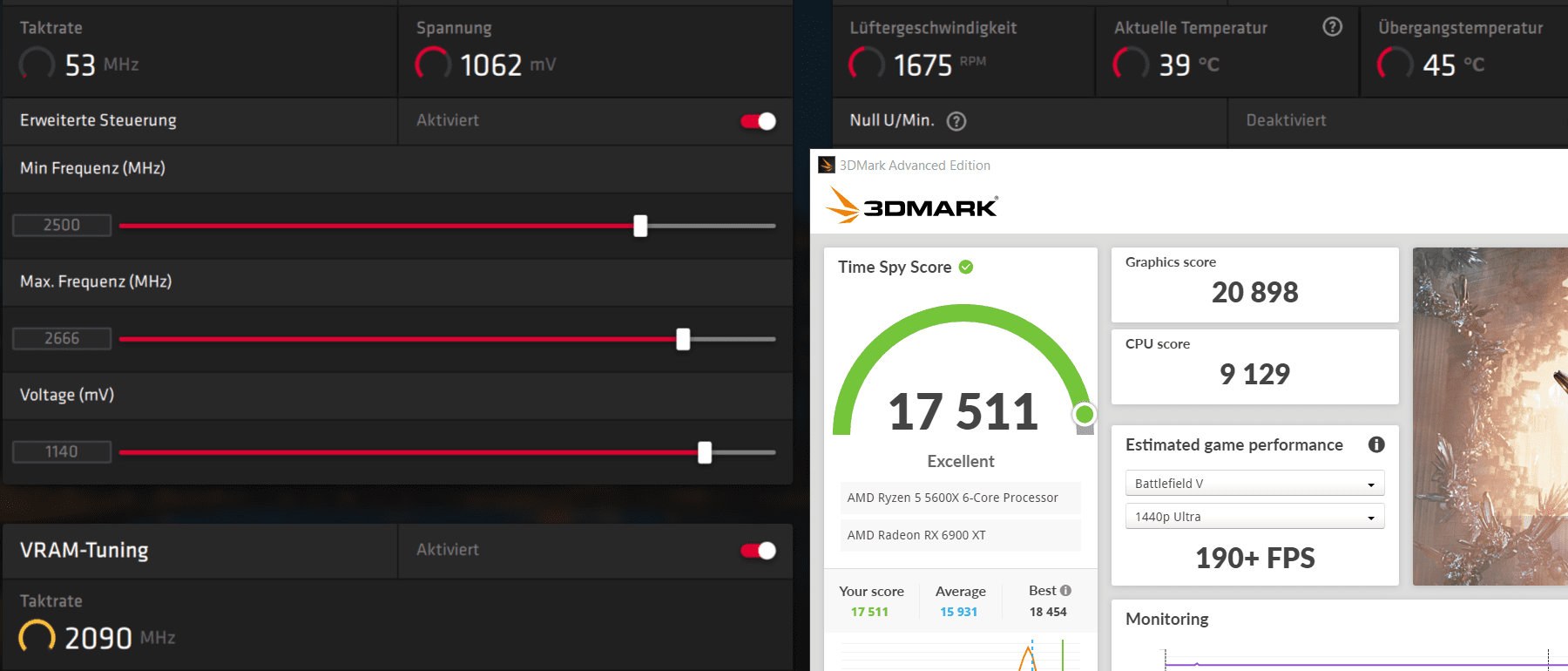Image resolution: width=1568 pixels, height=671 pixels.
Task: Click the Spannung 1062 mV gauge icon
Action: pyautogui.click(x=433, y=64)
